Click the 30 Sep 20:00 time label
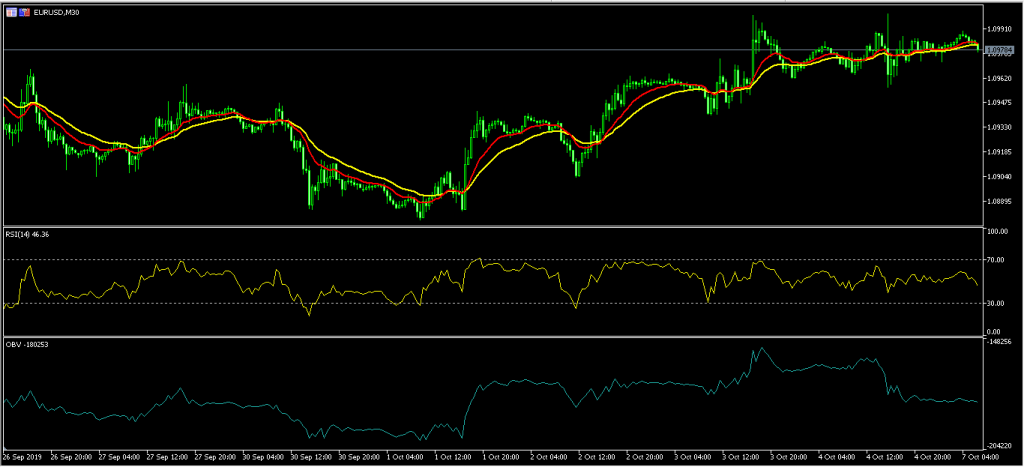Image resolution: width=1024 pixels, height=467 pixels. coord(360,455)
